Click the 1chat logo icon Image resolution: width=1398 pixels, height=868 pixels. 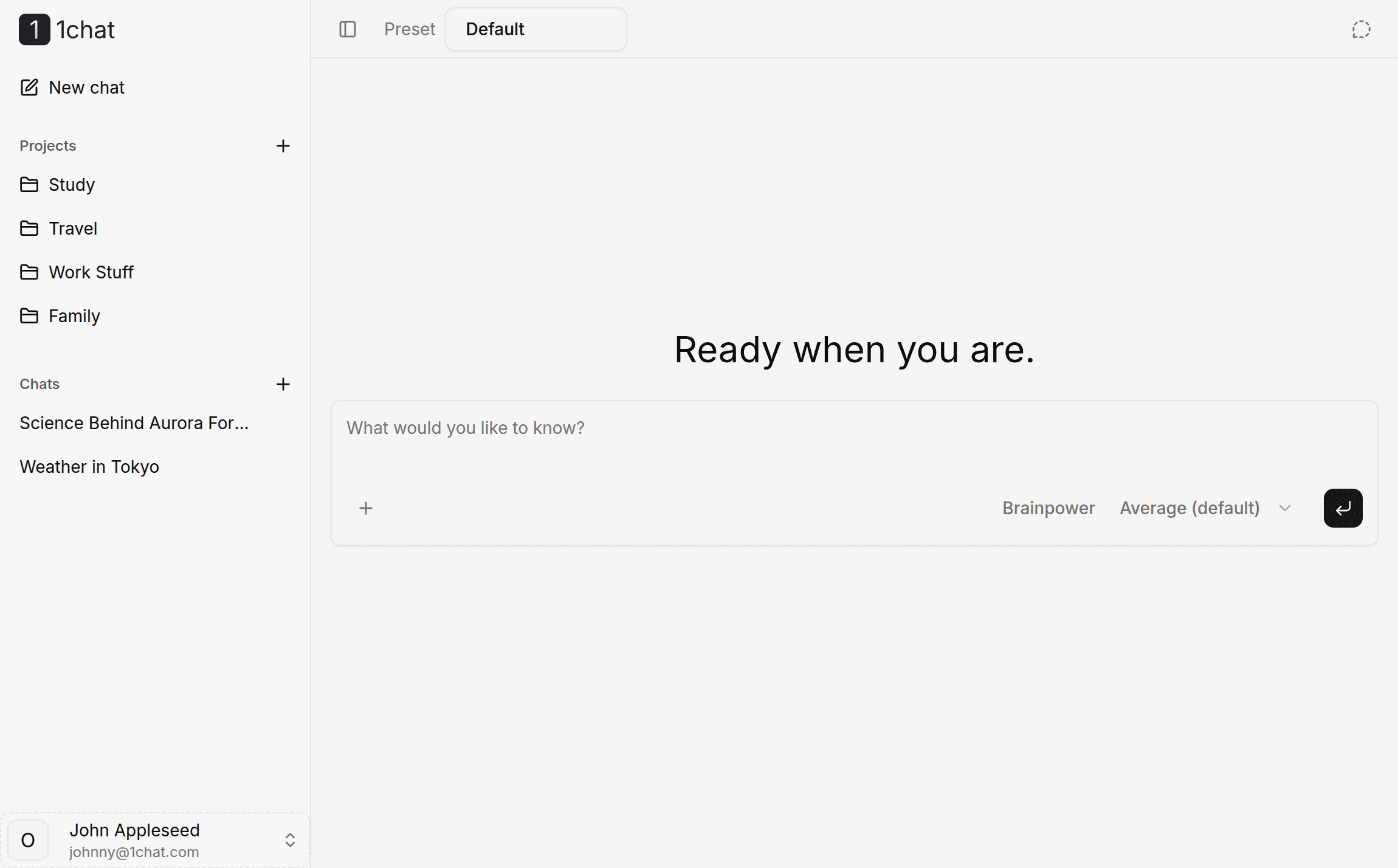(34, 29)
